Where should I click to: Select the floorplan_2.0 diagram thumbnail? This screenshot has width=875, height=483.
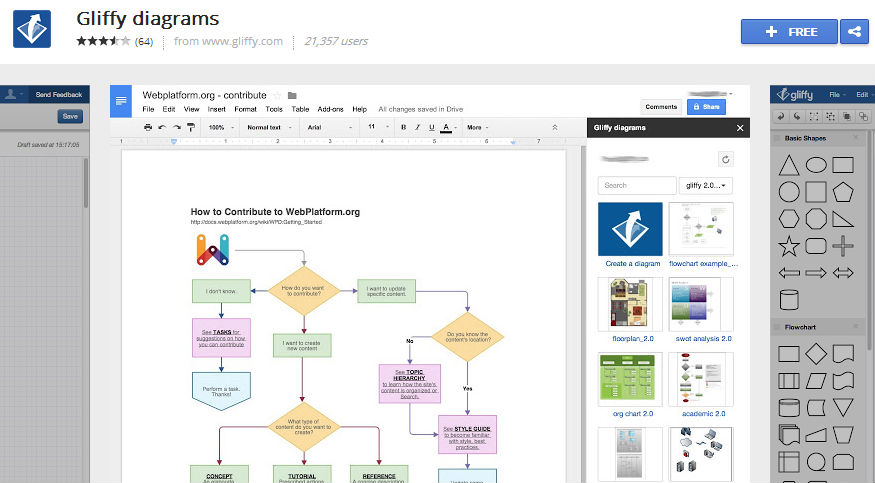coord(630,305)
